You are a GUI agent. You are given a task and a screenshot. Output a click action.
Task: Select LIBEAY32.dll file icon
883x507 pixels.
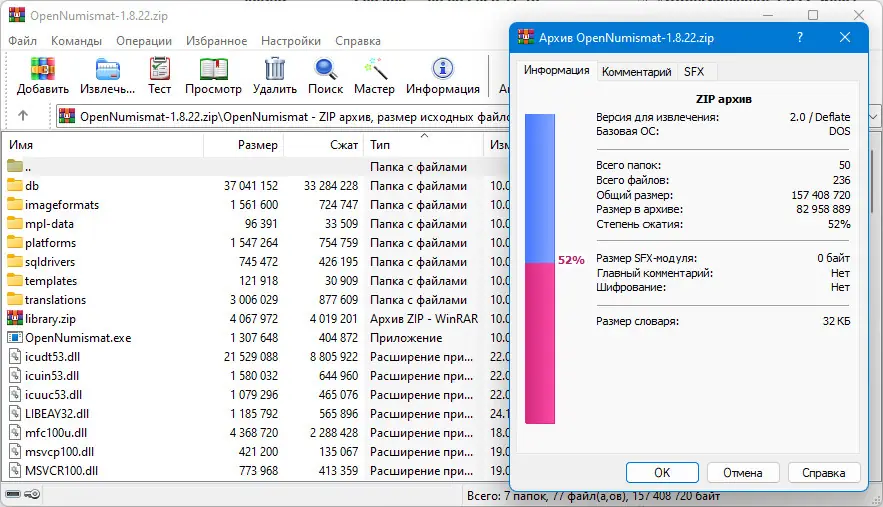(x=15, y=413)
